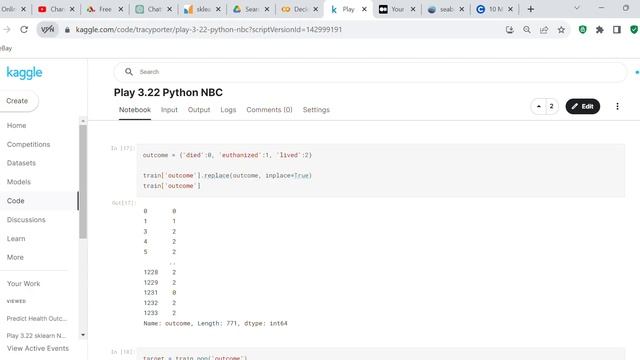Select Code in the sidebar

point(16,201)
